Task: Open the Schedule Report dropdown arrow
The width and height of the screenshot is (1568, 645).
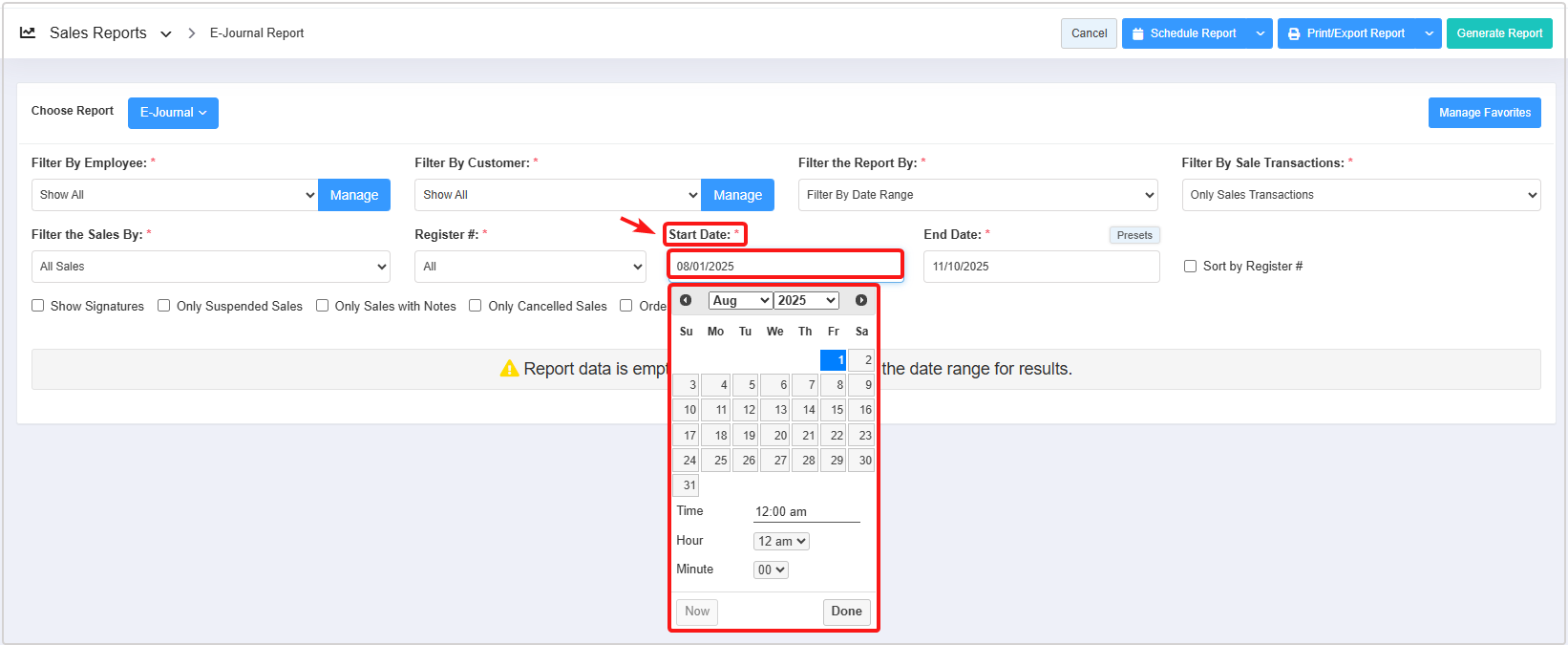Action: click(1261, 33)
